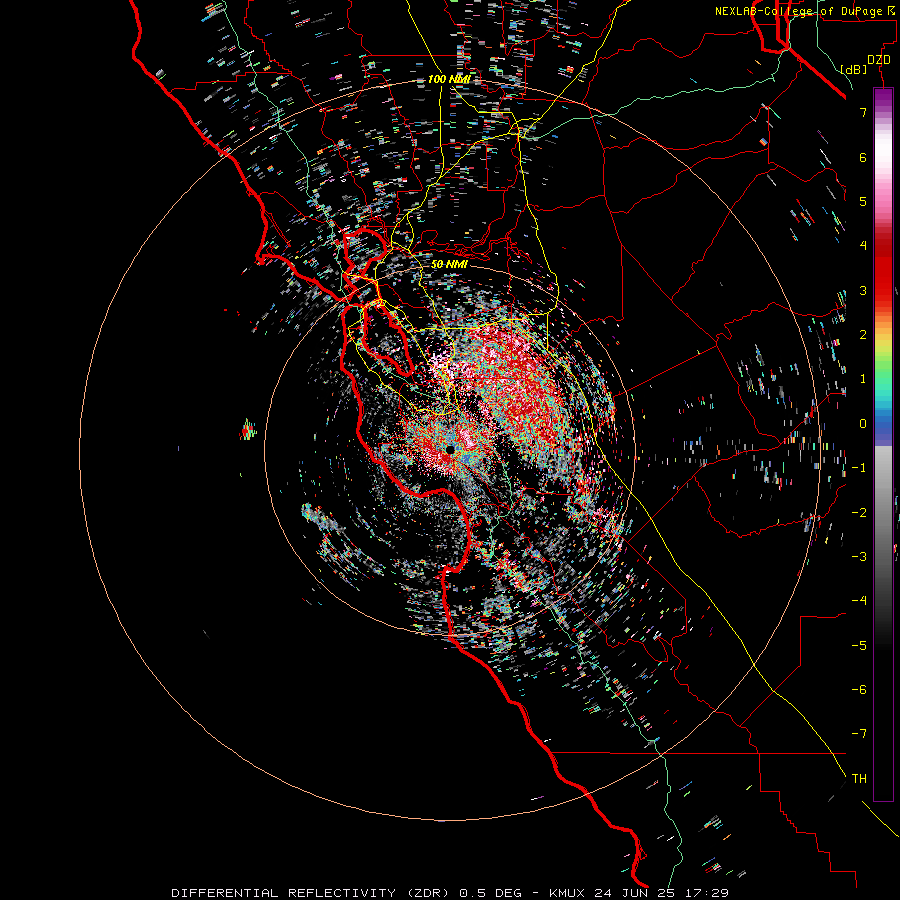Image resolution: width=900 pixels, height=900 pixels.
Task: Click the -5 dB tick label on color scale
Action: point(859,645)
